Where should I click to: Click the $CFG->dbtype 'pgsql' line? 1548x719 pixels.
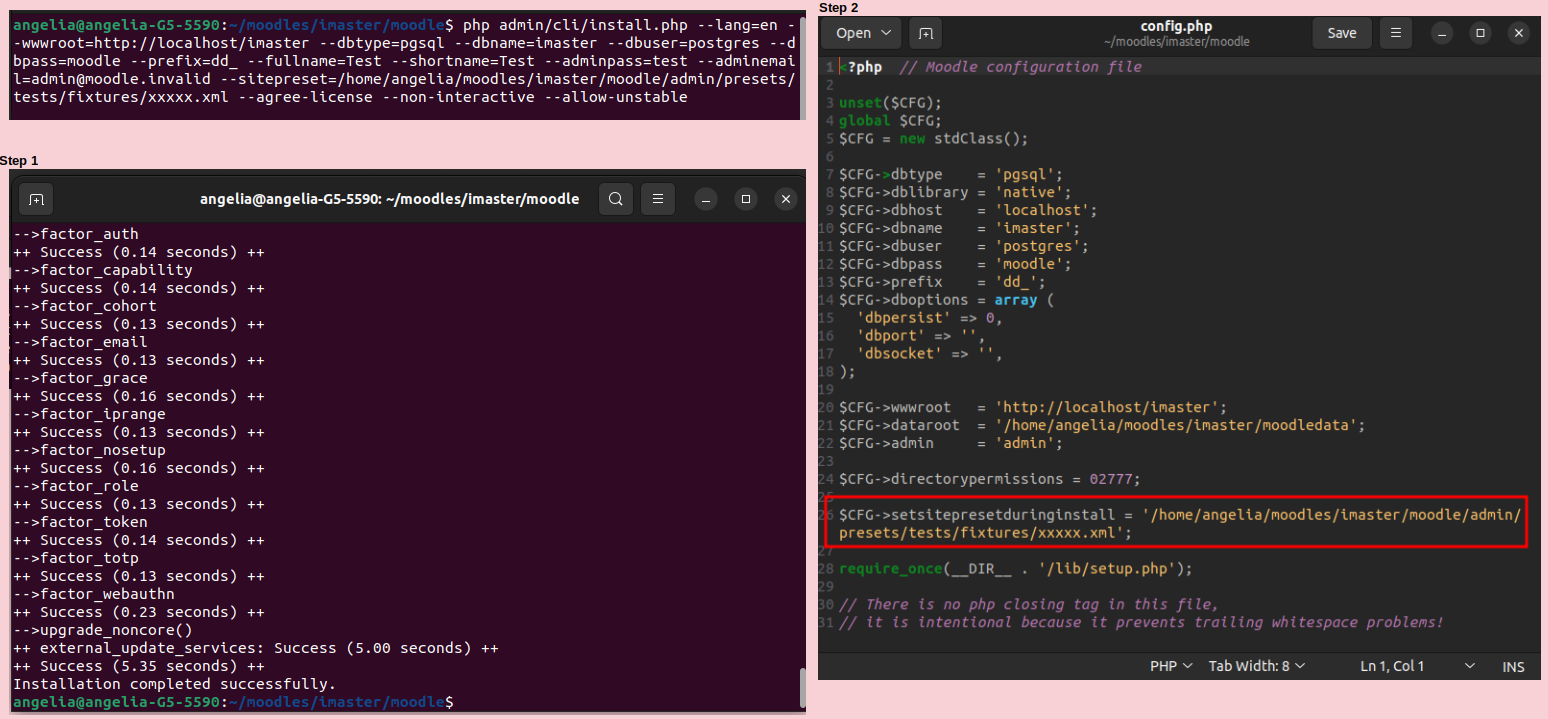point(951,175)
